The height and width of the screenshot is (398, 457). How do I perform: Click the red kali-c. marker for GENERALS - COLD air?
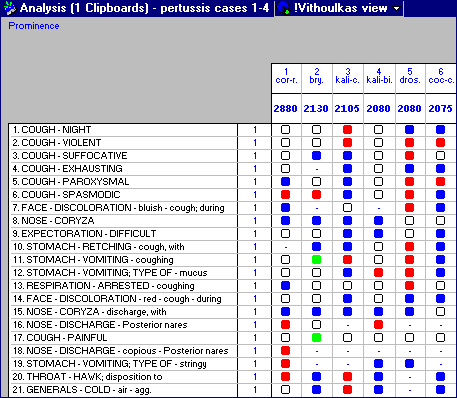tap(348, 390)
